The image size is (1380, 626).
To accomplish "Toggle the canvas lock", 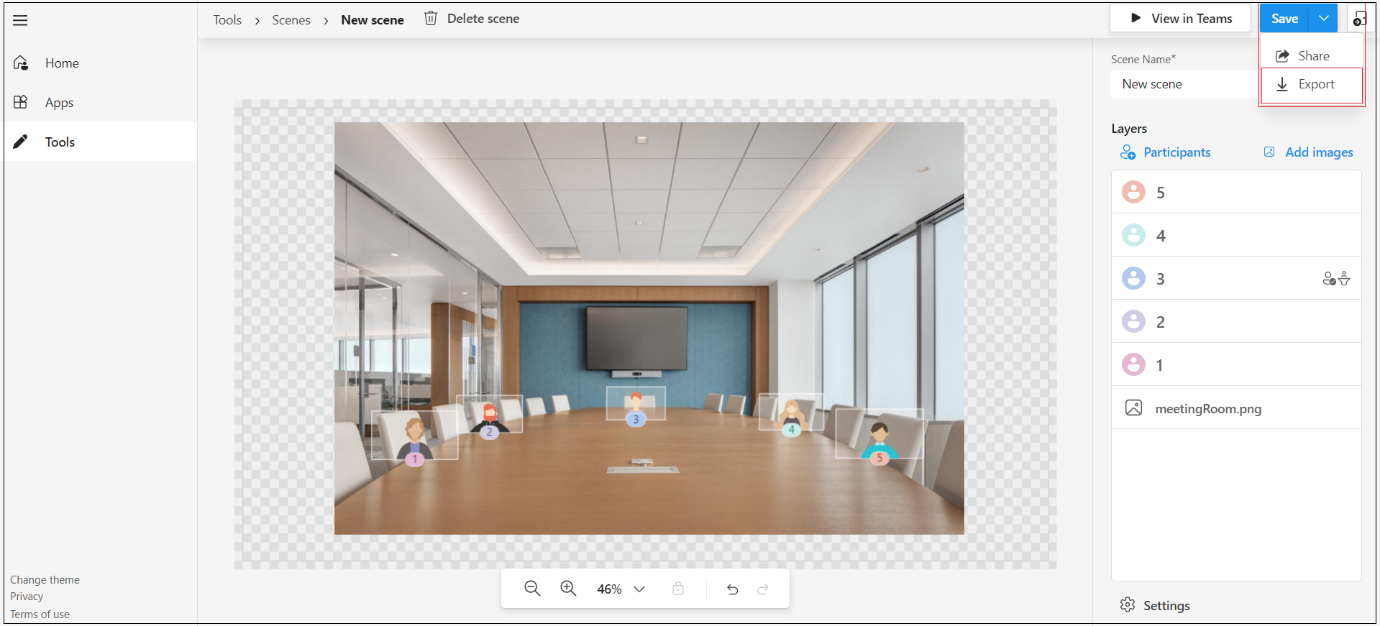I will pyautogui.click(x=678, y=588).
